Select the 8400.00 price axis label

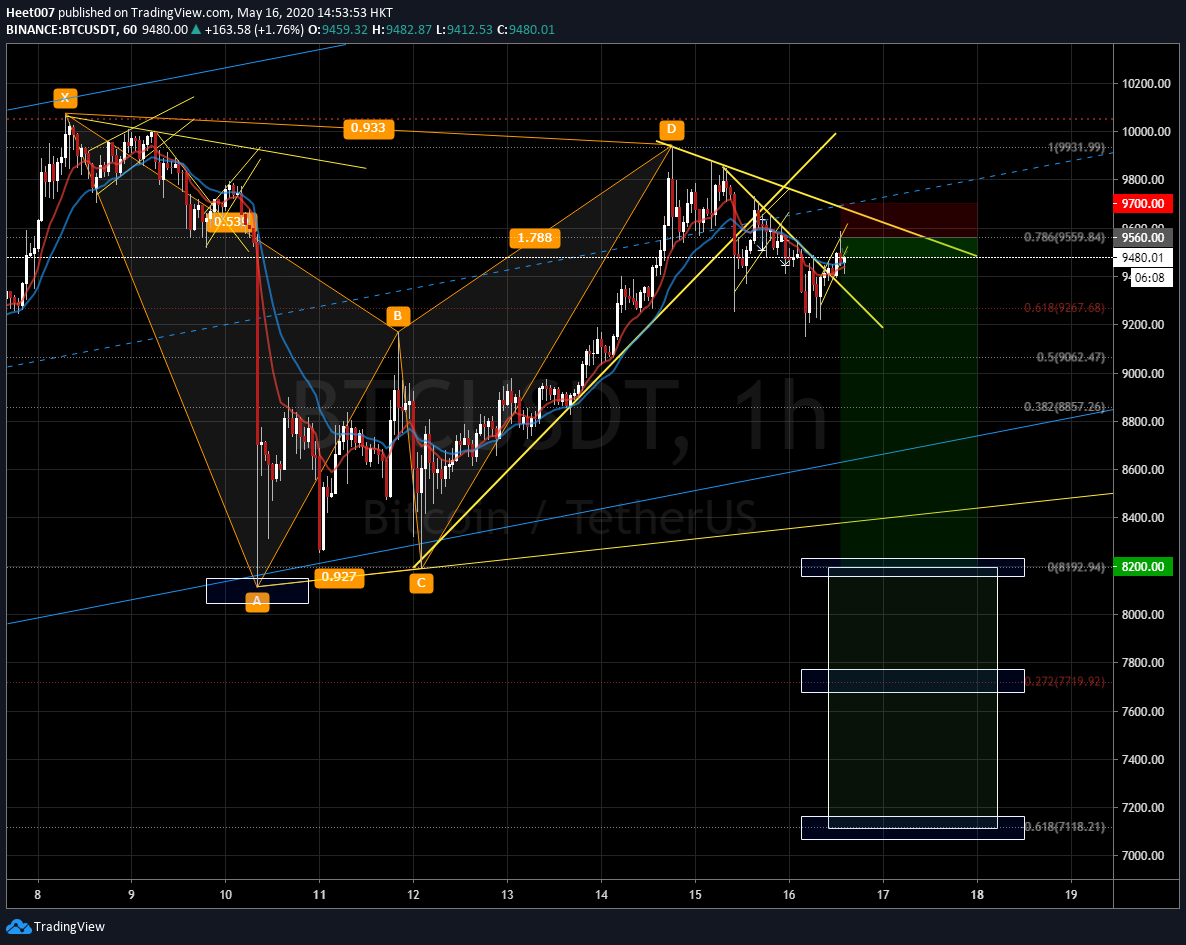(x=1144, y=518)
